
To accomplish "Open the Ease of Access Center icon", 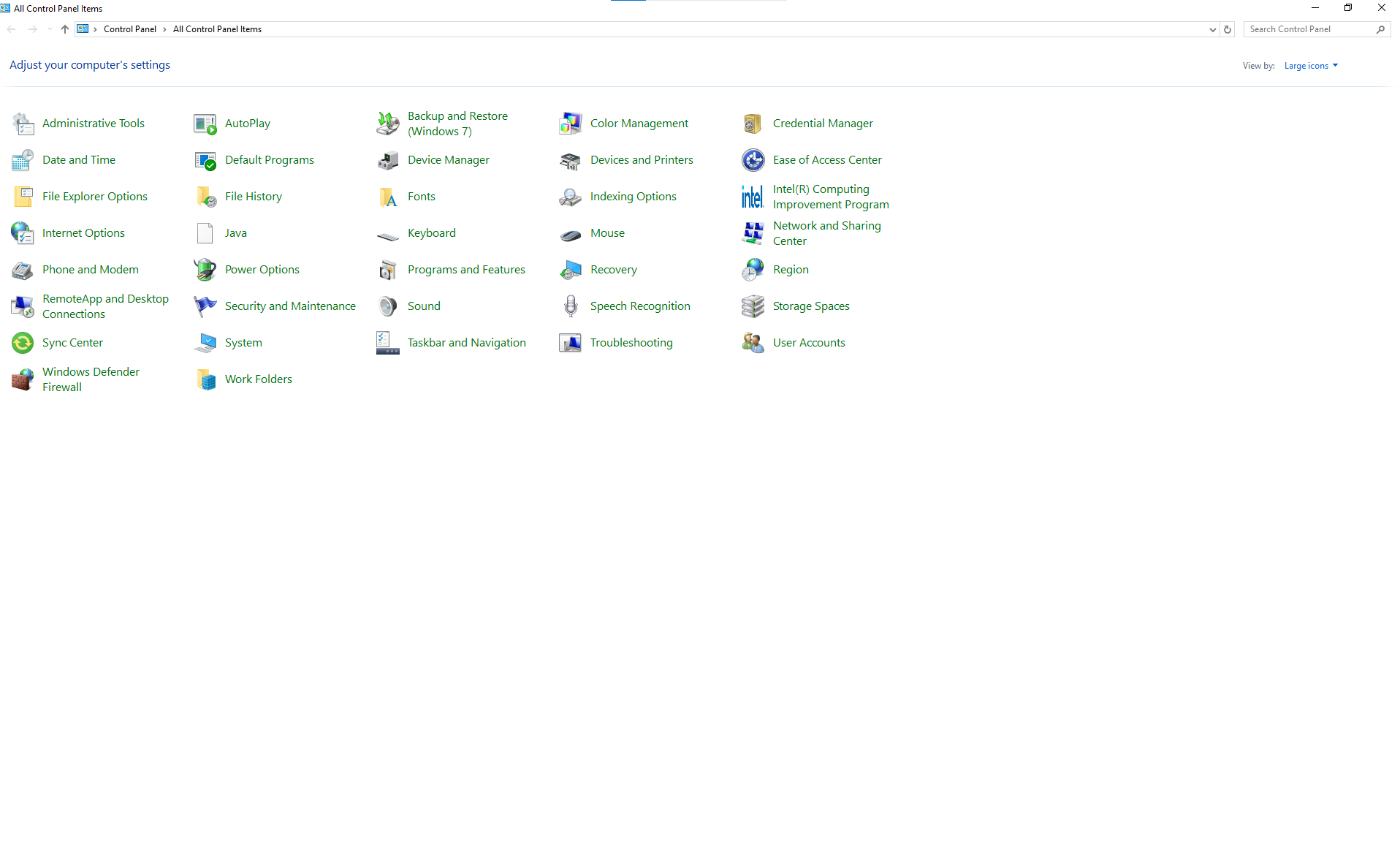I will (x=753, y=160).
